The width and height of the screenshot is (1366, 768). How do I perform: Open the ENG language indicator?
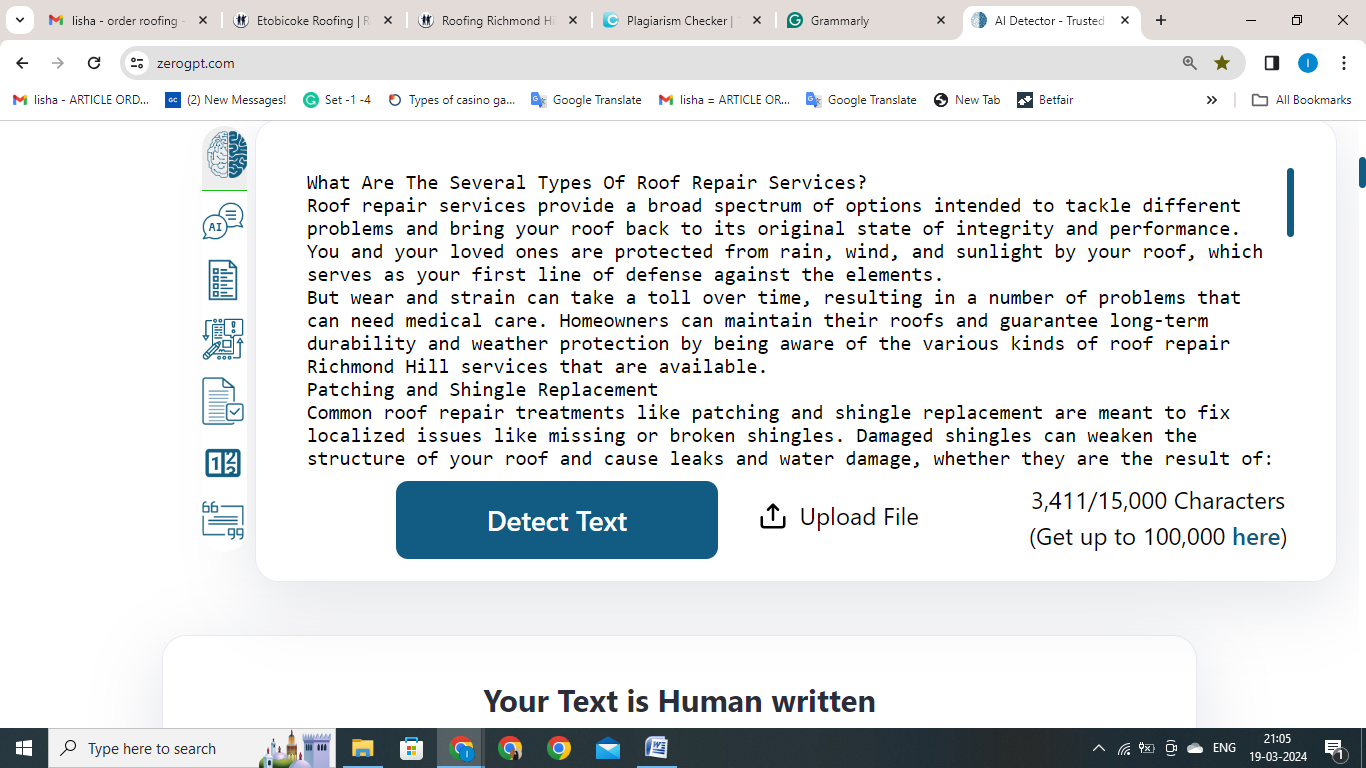pos(1224,748)
